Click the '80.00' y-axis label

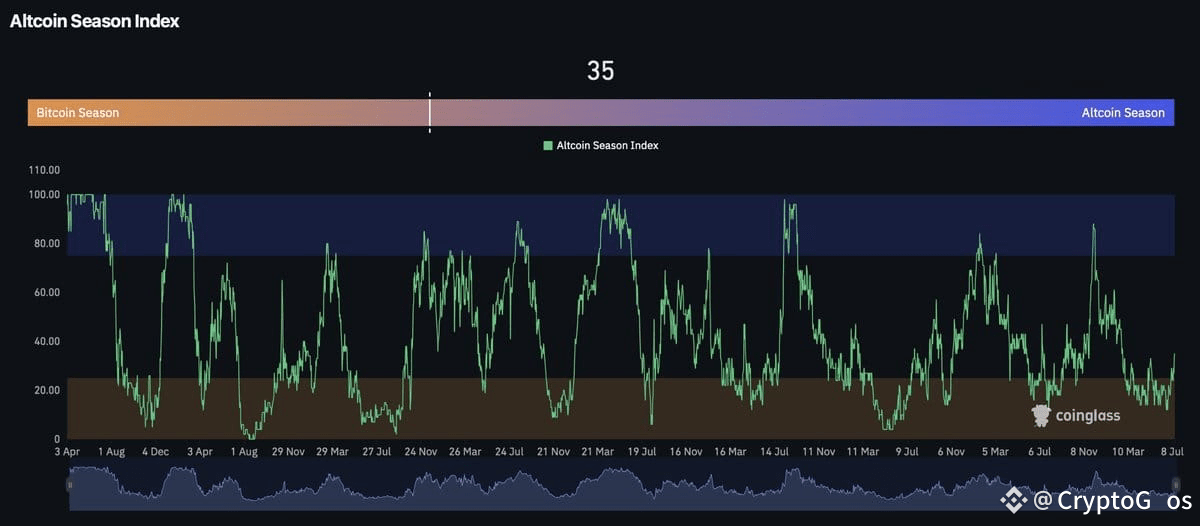pos(46,243)
